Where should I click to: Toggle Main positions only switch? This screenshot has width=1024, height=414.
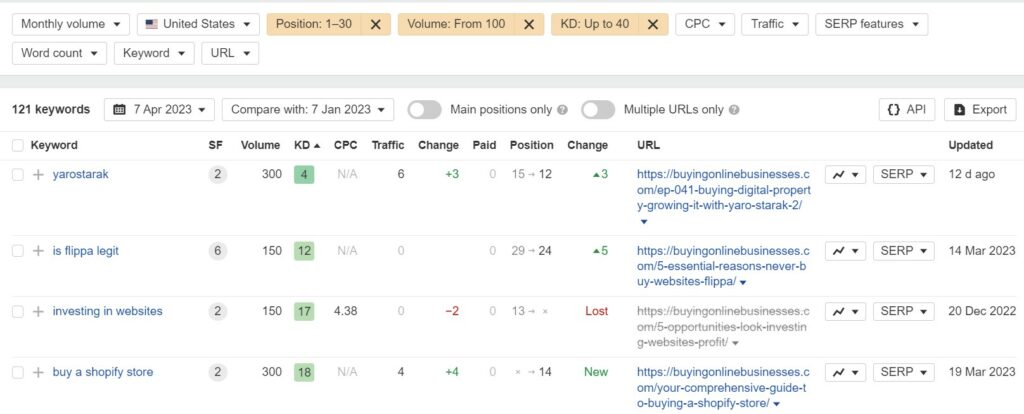tap(424, 110)
